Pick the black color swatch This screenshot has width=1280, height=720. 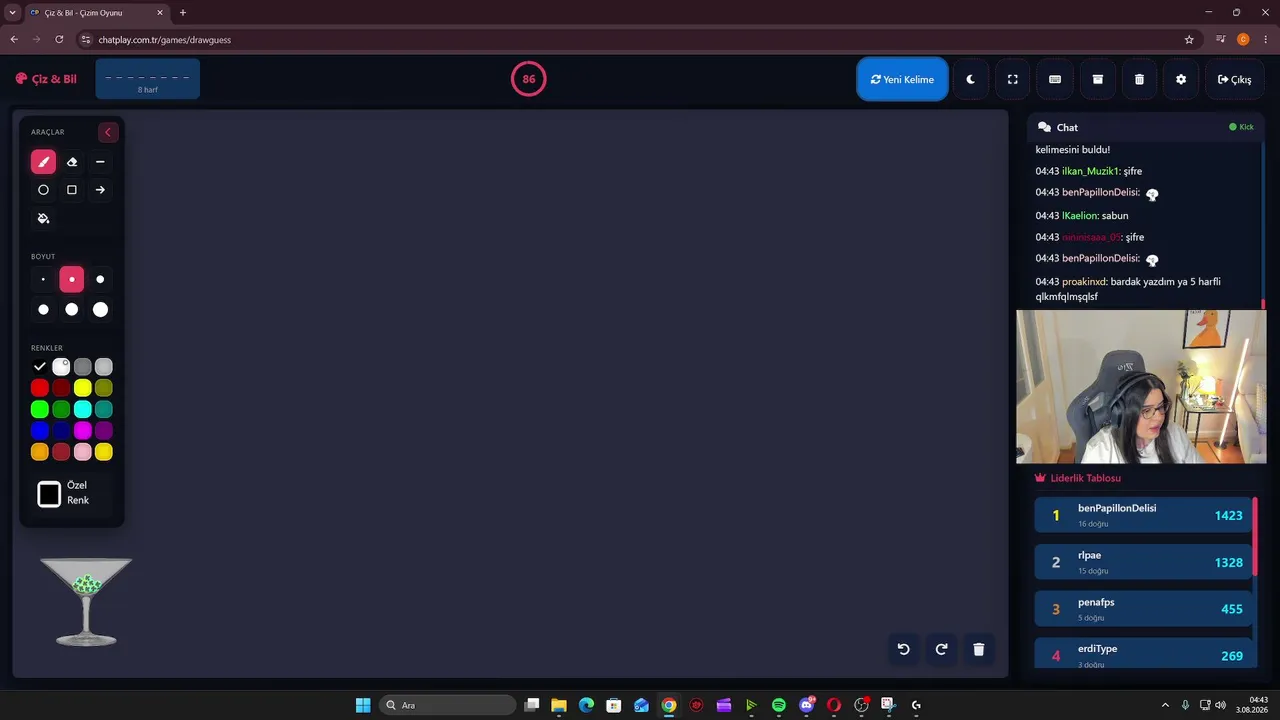[40, 367]
